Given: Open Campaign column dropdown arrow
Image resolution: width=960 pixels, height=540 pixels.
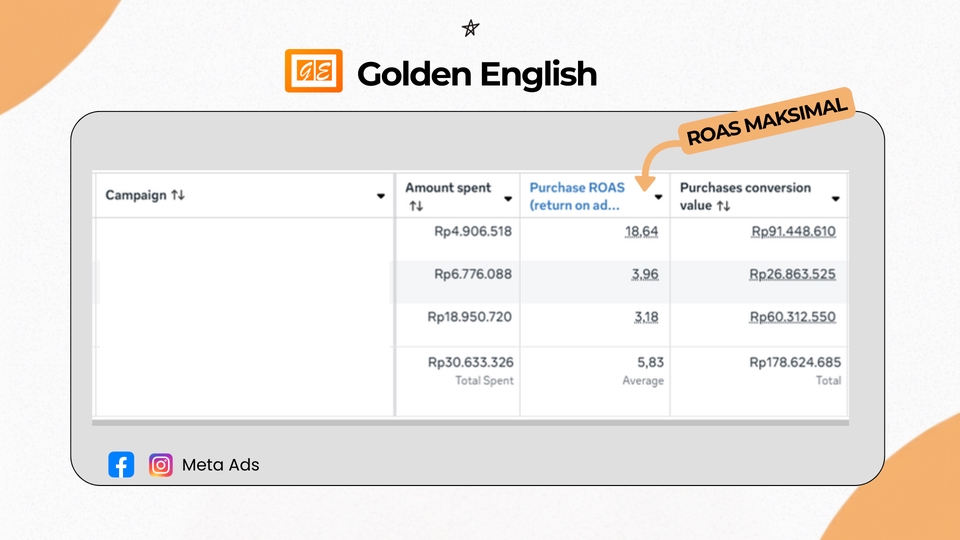Looking at the screenshot, I should (x=381, y=196).
